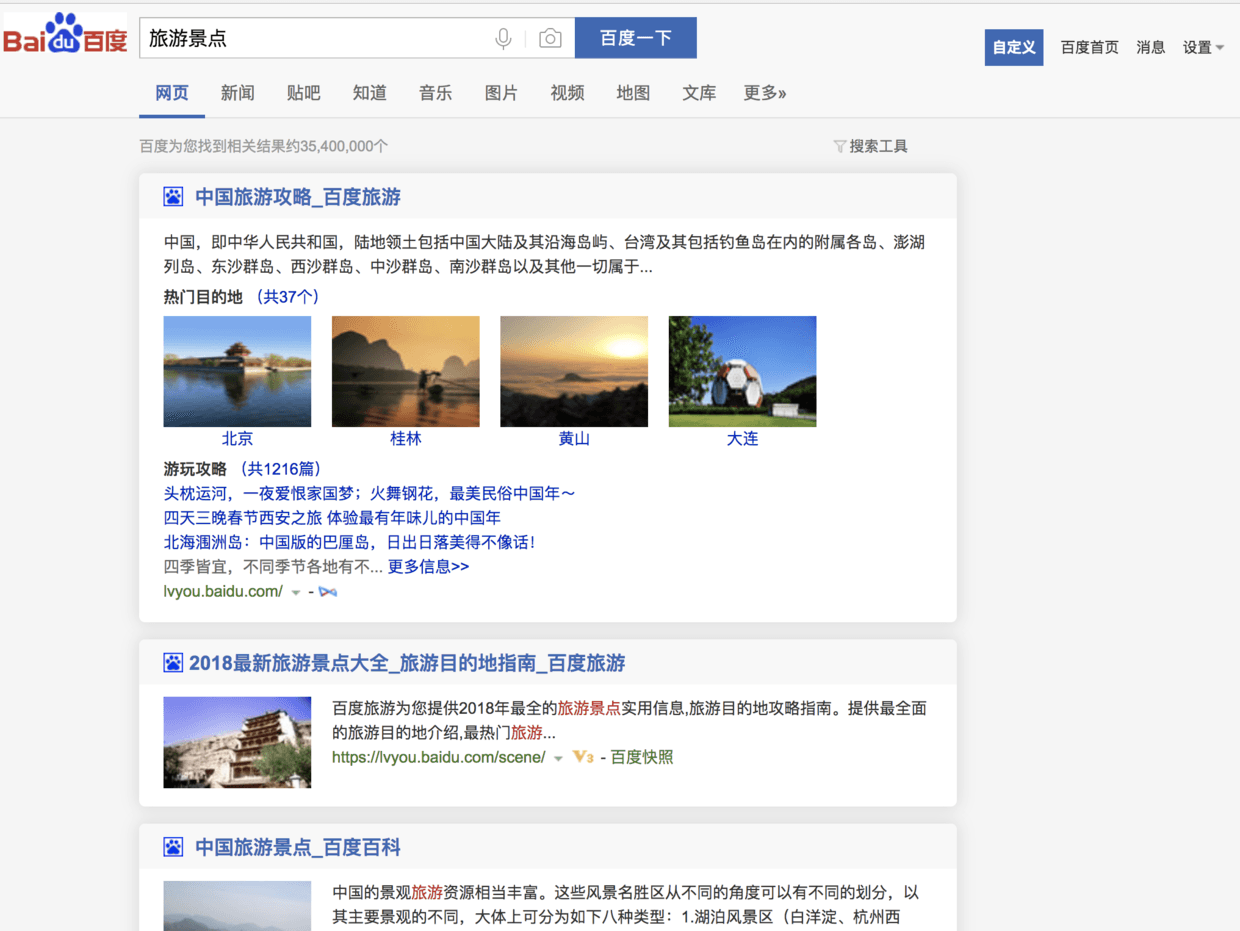Click the 共1216篇 guides link
The width and height of the screenshot is (1240, 931).
click(281, 469)
